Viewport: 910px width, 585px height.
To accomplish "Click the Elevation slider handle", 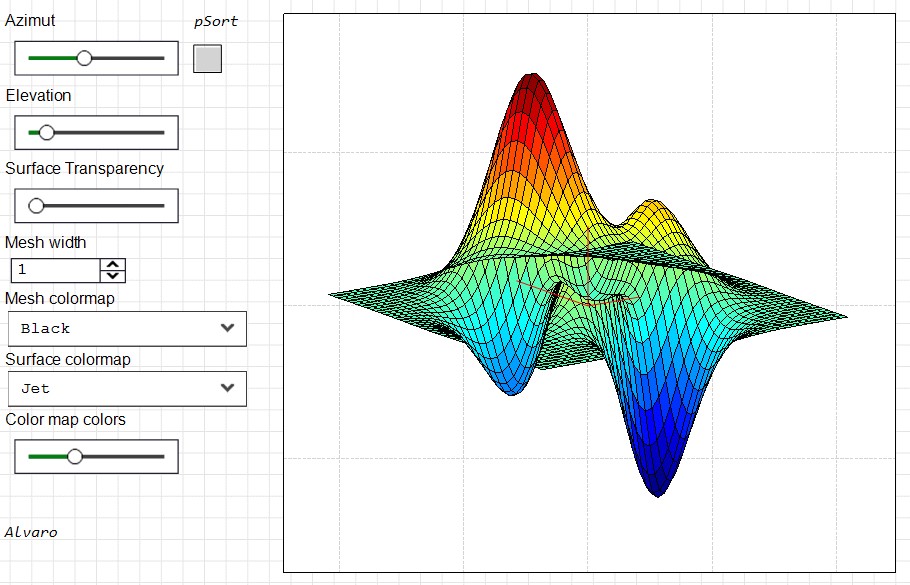I will pos(46,132).
